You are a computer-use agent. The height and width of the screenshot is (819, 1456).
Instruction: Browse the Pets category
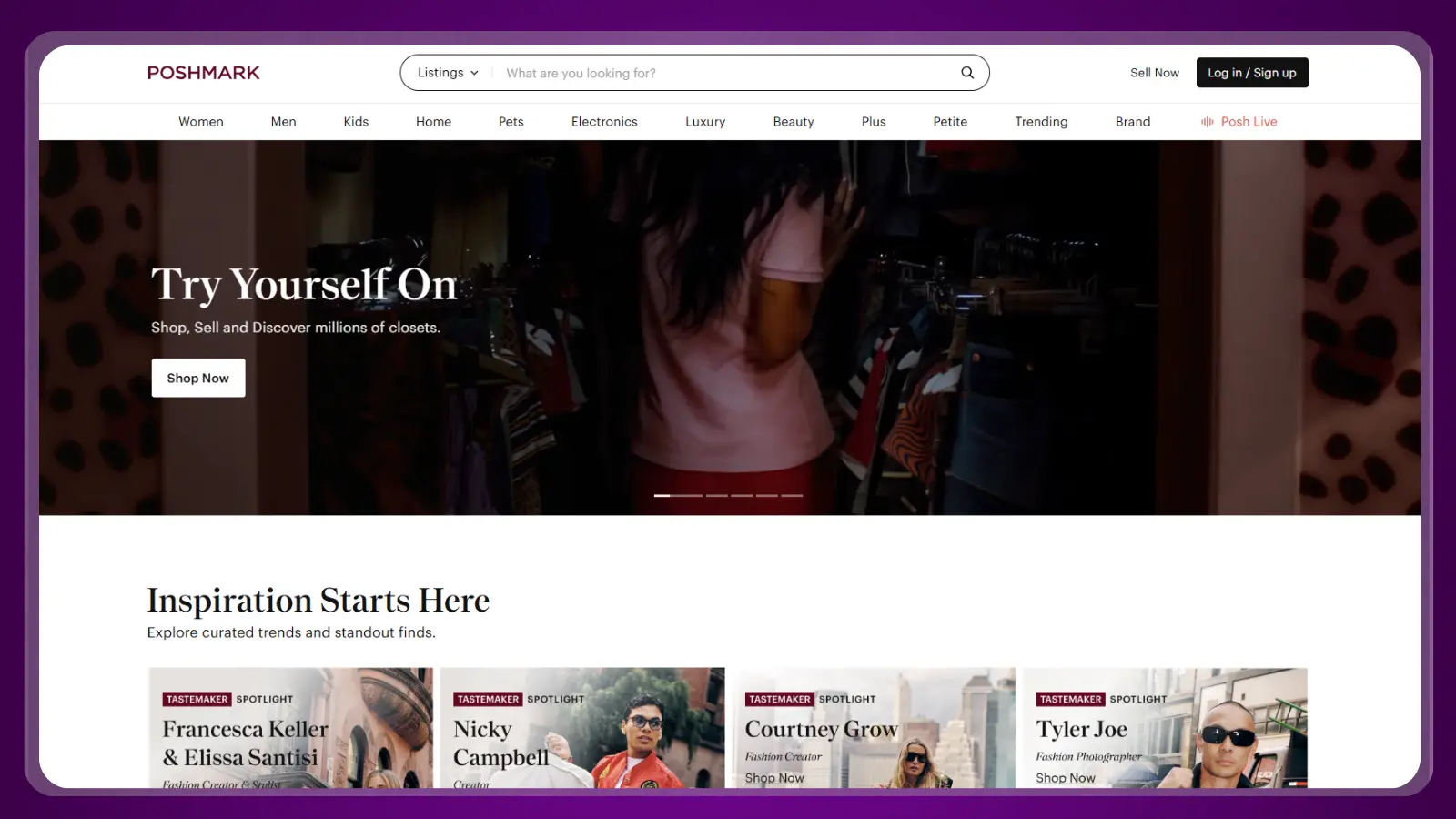pyautogui.click(x=511, y=122)
